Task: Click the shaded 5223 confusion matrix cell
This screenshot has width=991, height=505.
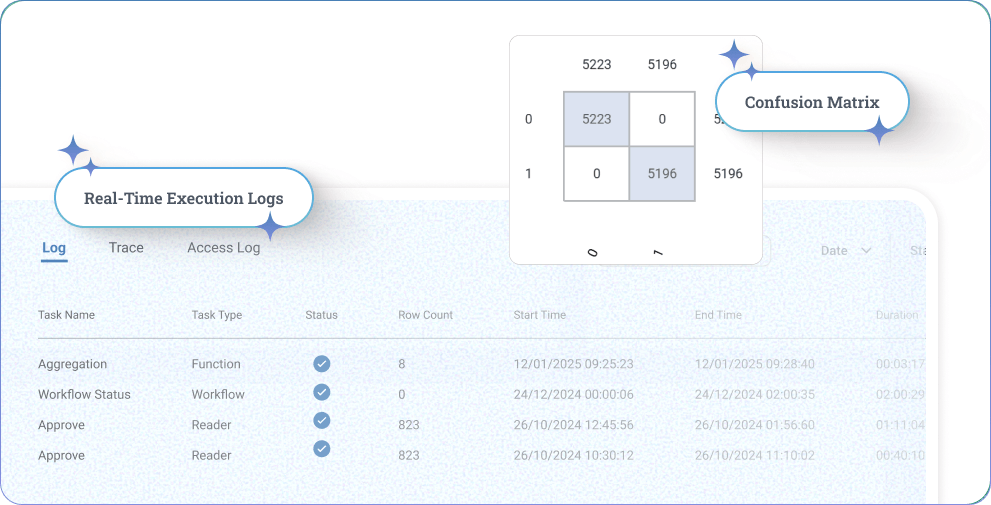Action: [597, 119]
